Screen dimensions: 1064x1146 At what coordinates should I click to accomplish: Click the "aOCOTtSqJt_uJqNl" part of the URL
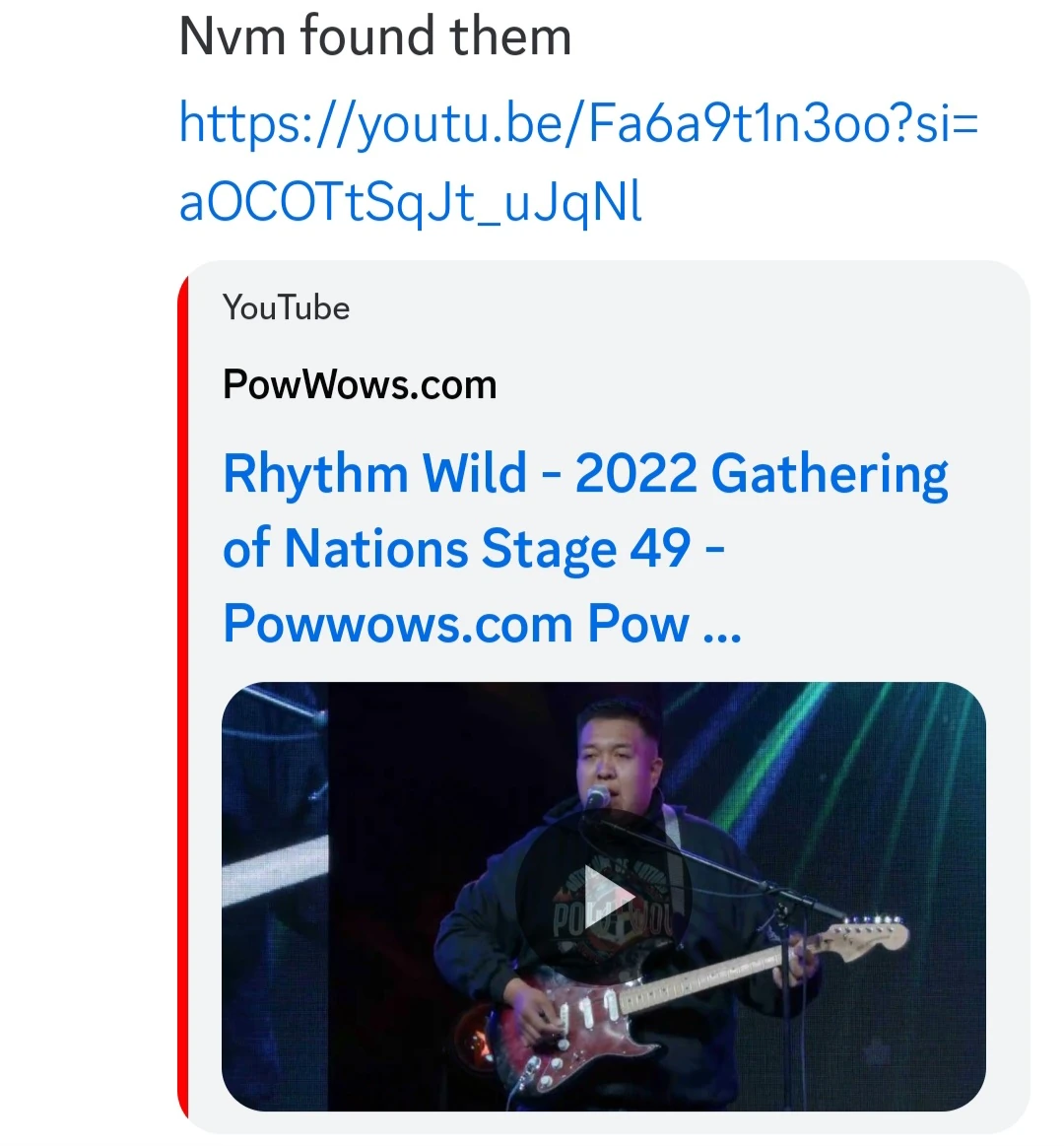tap(410, 203)
